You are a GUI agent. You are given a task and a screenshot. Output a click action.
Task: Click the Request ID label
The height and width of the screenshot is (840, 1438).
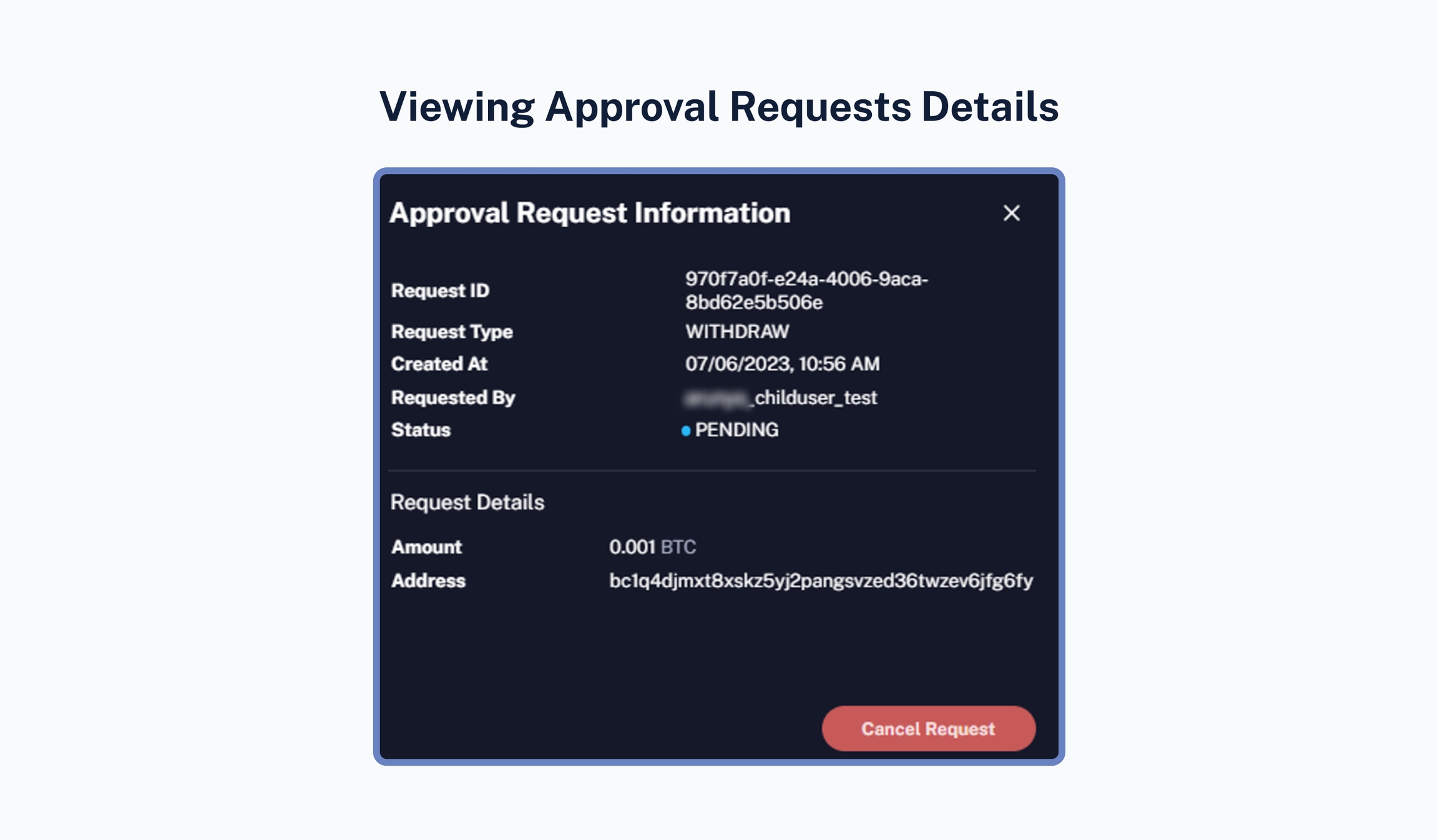pyautogui.click(x=440, y=291)
